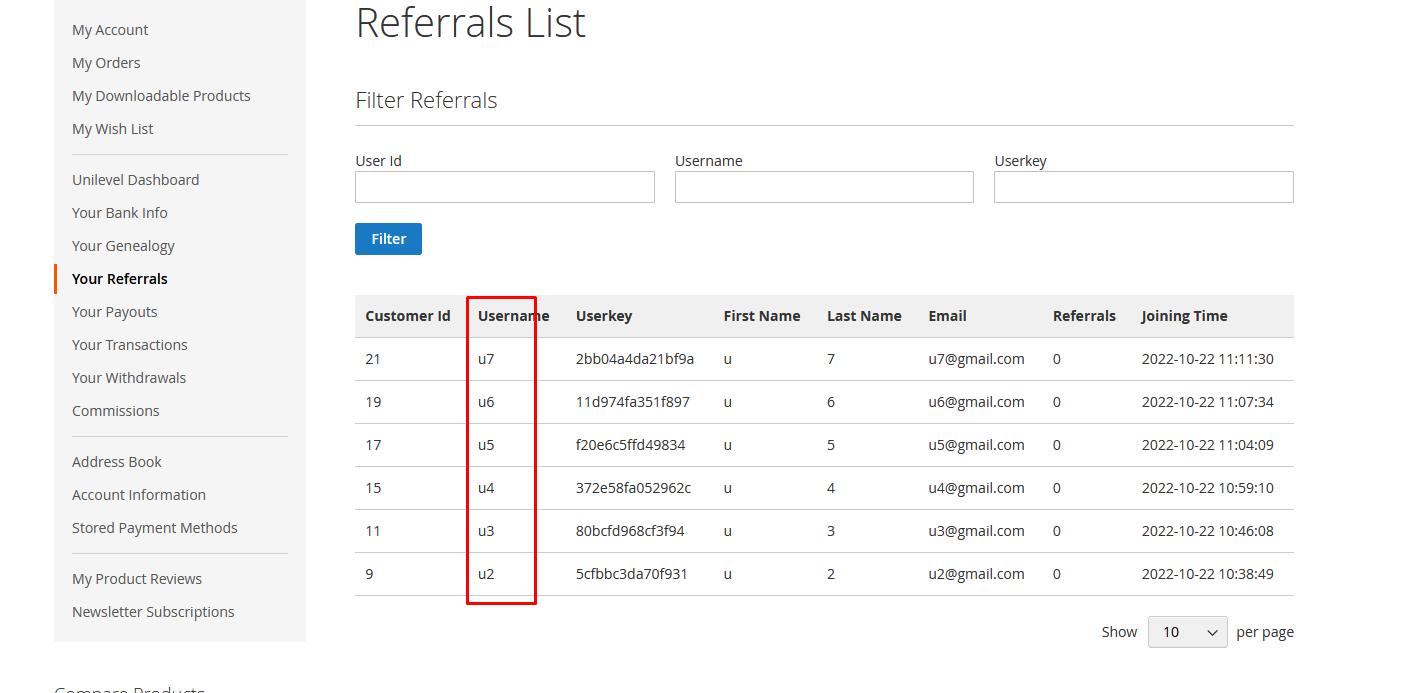Open Stored Payment Methods
Image resolution: width=1423 pixels, height=693 pixels.
pyautogui.click(x=155, y=528)
